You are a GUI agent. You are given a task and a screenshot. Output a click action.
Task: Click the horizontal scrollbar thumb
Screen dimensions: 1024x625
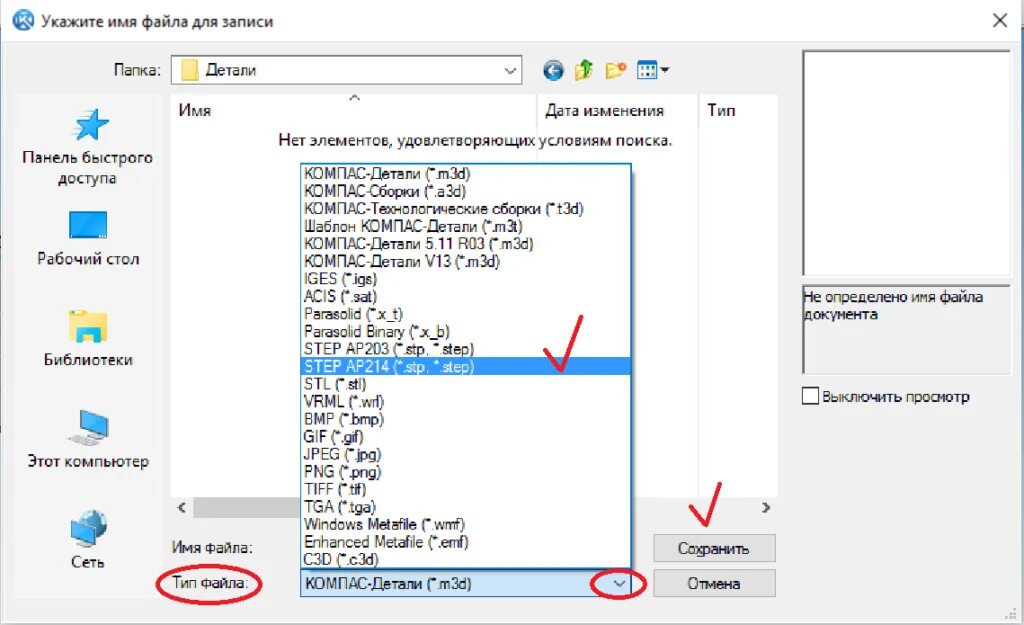click(247, 507)
